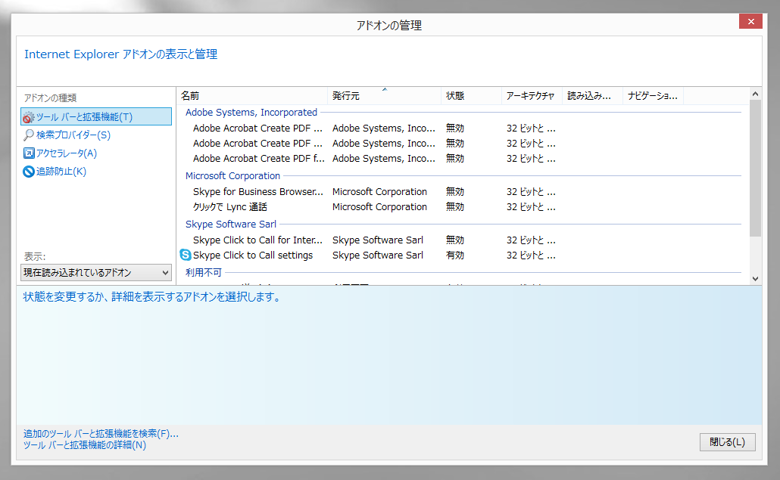Viewport: 780px width, 480px height.
Task: Click the 読み込み... column header
Action: [592, 96]
